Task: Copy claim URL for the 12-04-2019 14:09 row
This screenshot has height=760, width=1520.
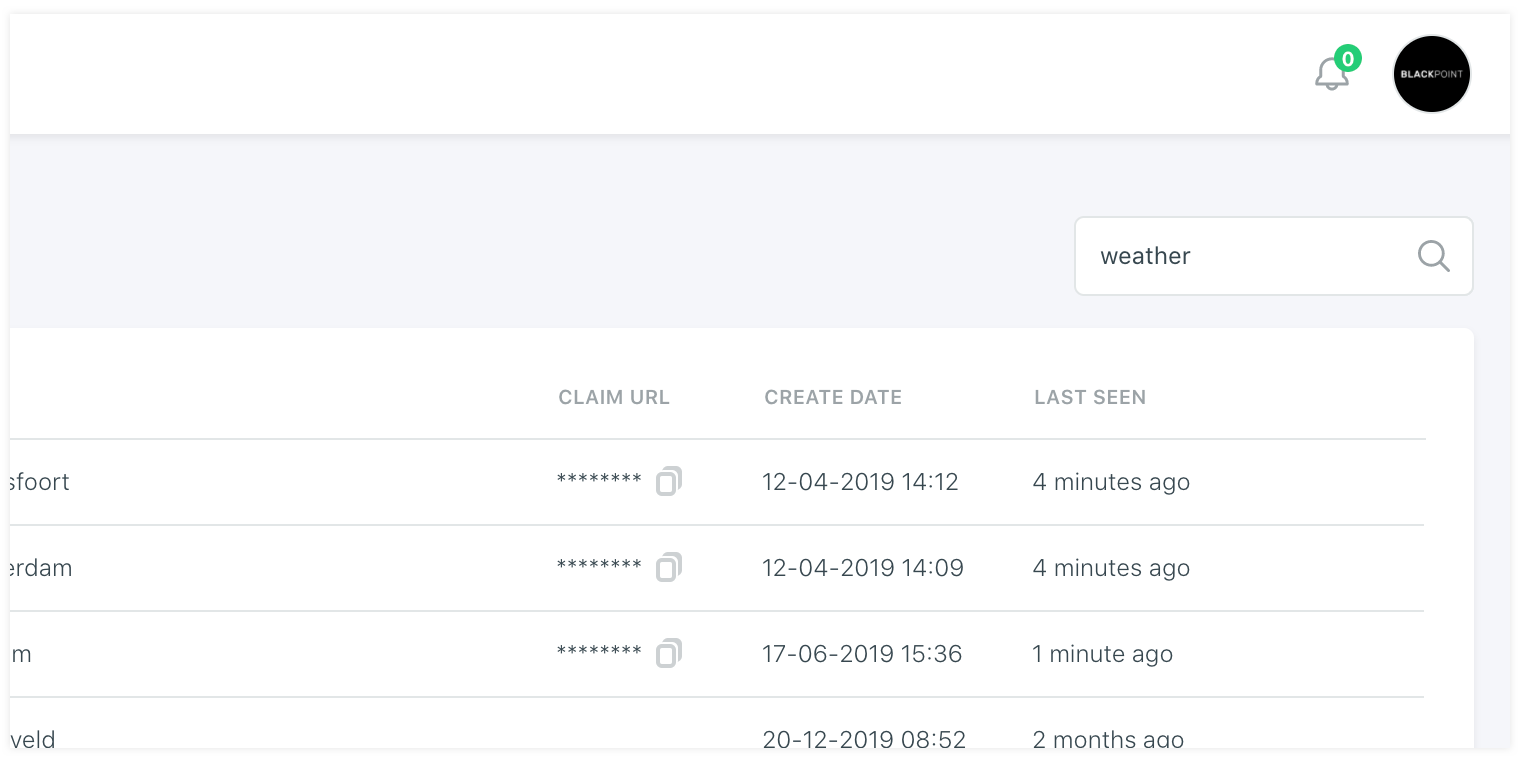Action: [x=668, y=568]
